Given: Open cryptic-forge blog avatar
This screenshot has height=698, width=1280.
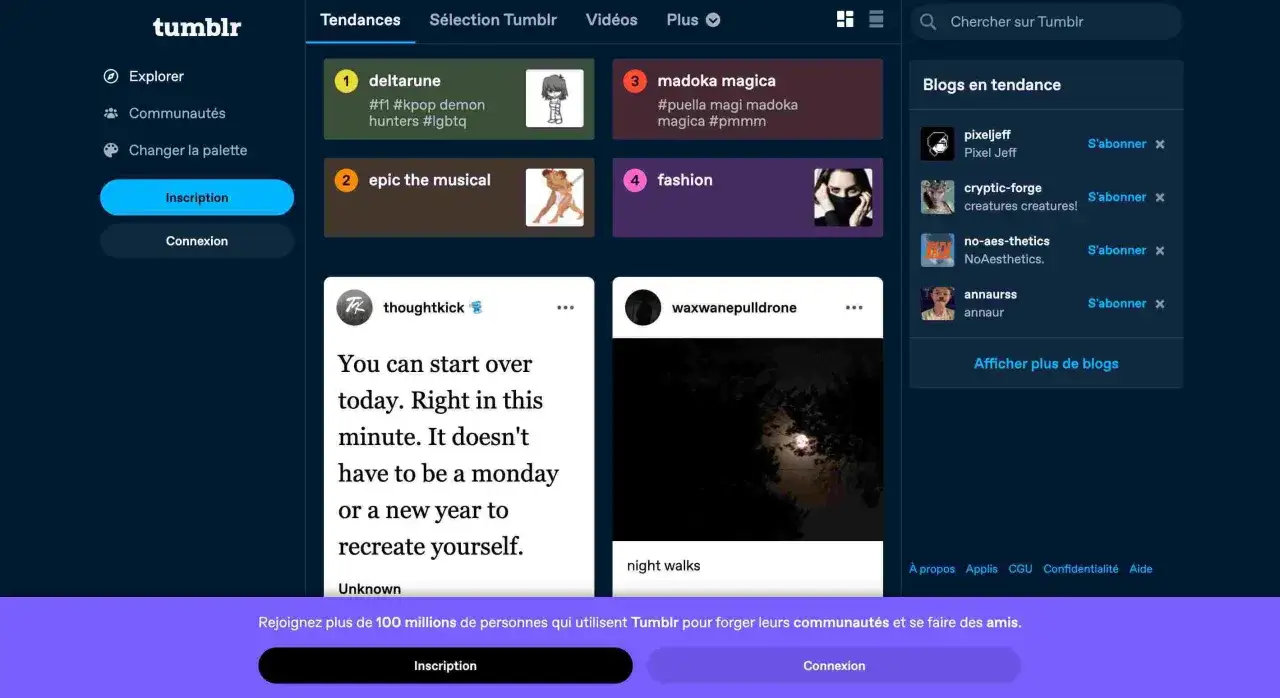Looking at the screenshot, I should click(x=937, y=197).
